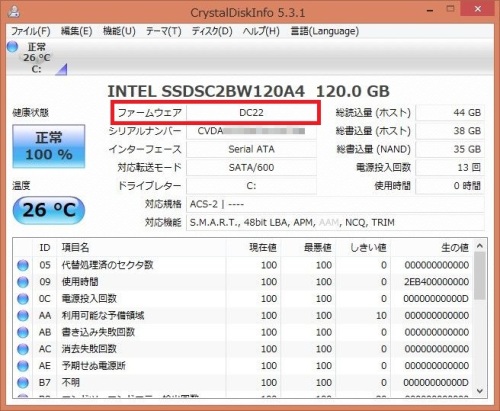Viewport: 500px width, 411px height.
Task: Click the 13 回 power on count value
Action: click(450, 168)
